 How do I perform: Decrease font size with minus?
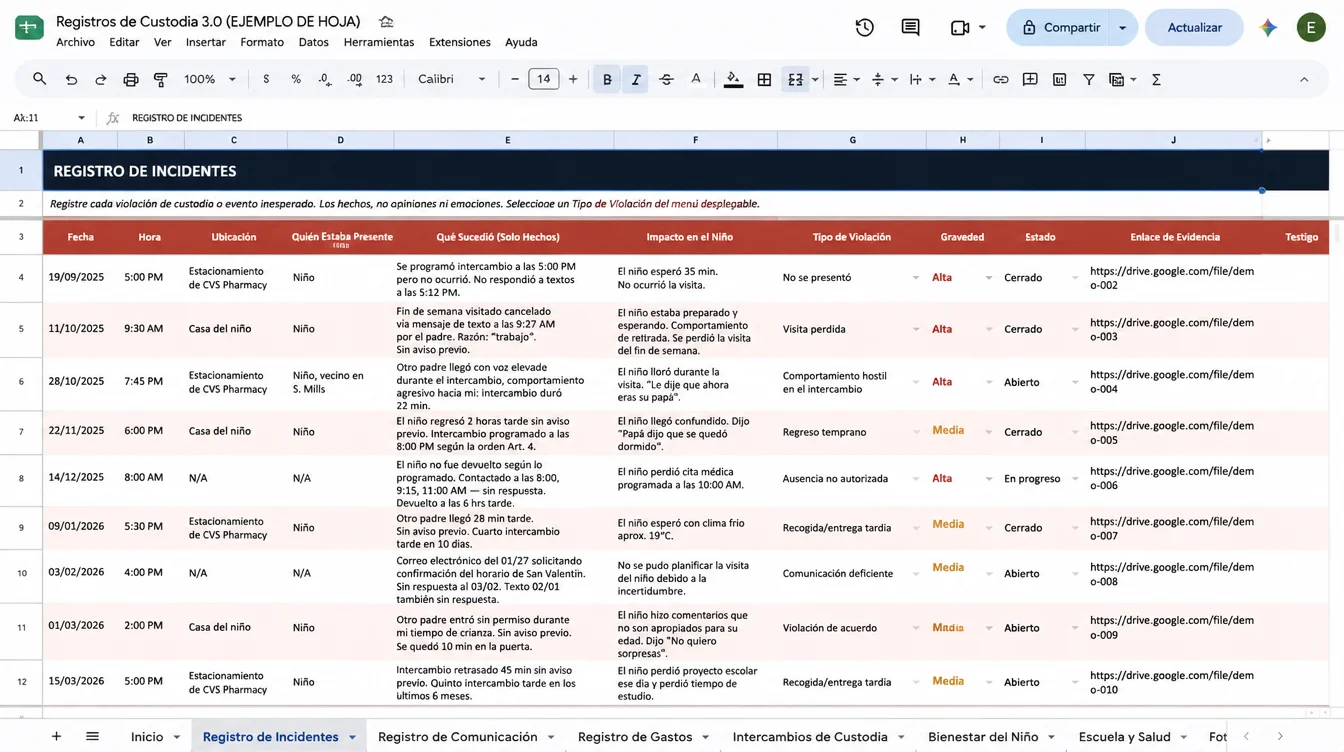coord(515,79)
